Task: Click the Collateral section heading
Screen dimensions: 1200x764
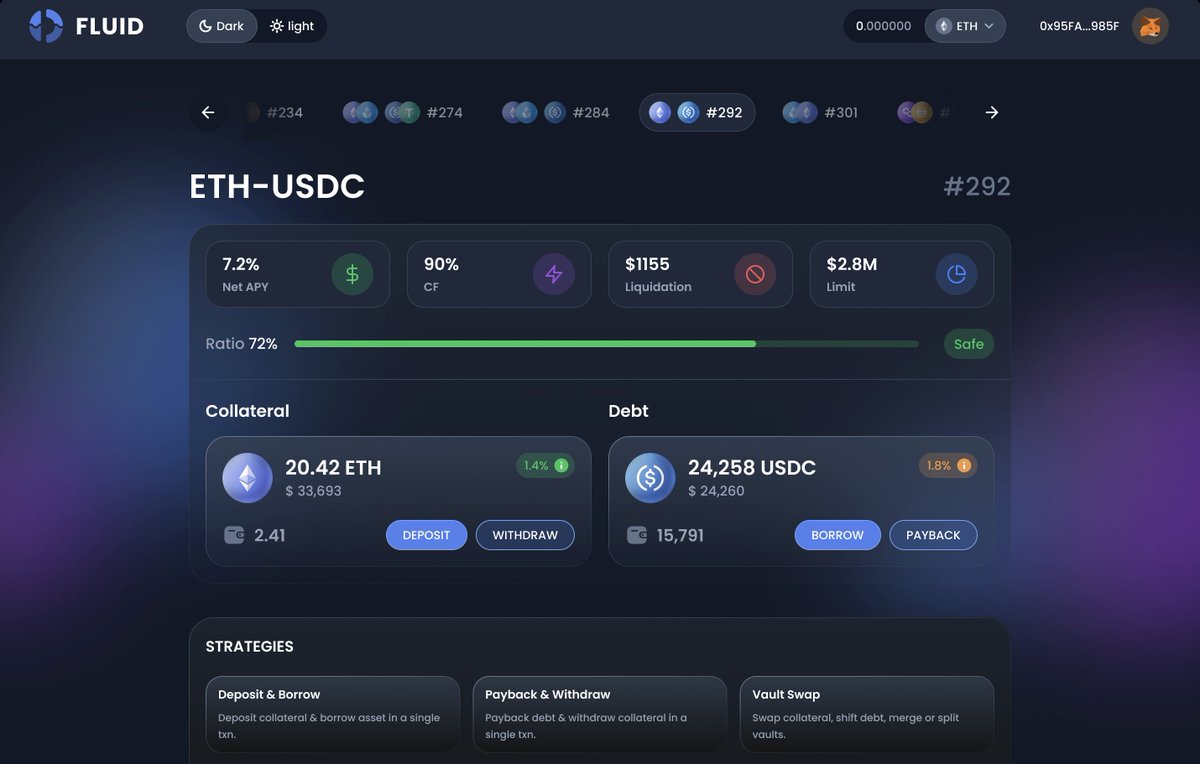Action: (x=247, y=411)
